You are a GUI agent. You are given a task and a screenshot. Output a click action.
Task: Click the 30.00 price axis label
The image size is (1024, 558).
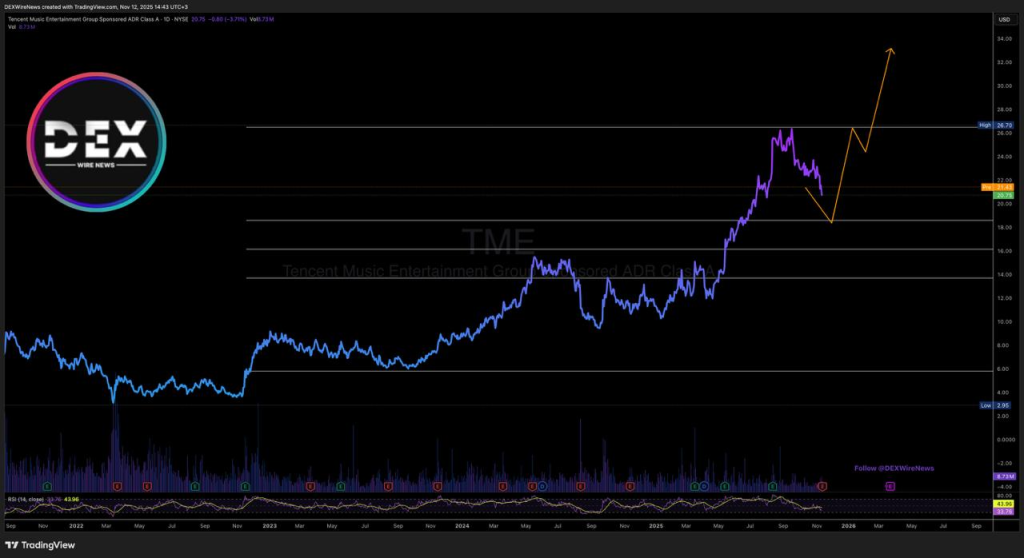(x=1004, y=86)
